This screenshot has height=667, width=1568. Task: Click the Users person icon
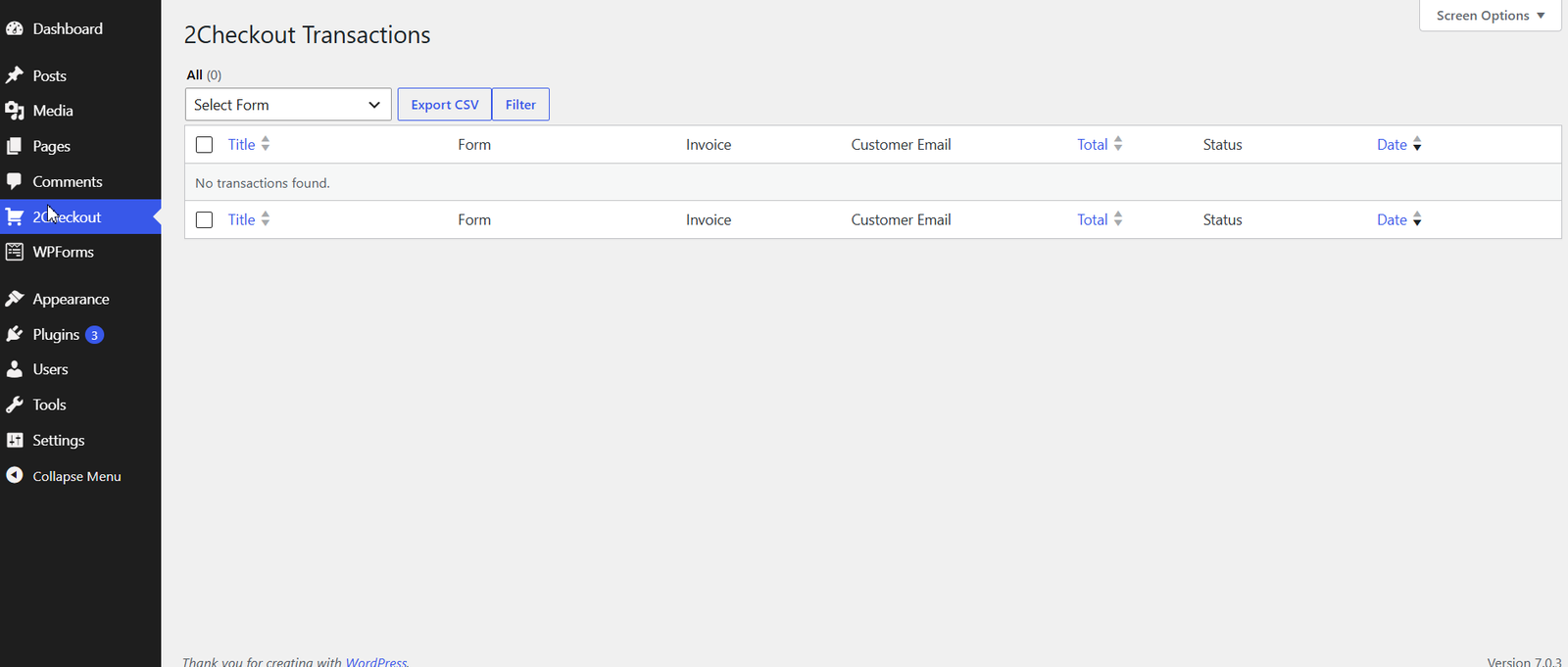(15, 369)
